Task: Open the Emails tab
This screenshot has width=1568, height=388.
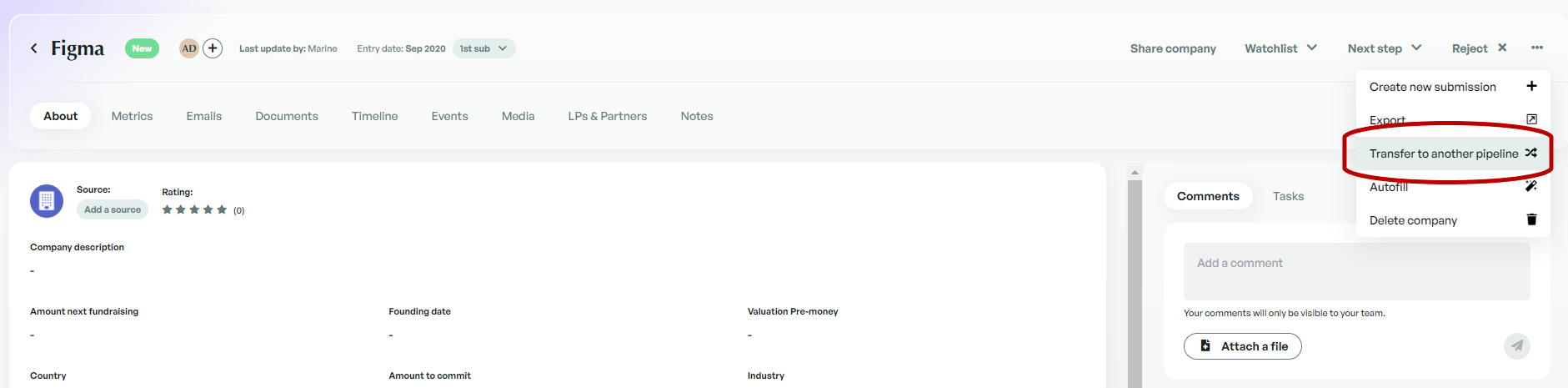Action: coord(204,116)
